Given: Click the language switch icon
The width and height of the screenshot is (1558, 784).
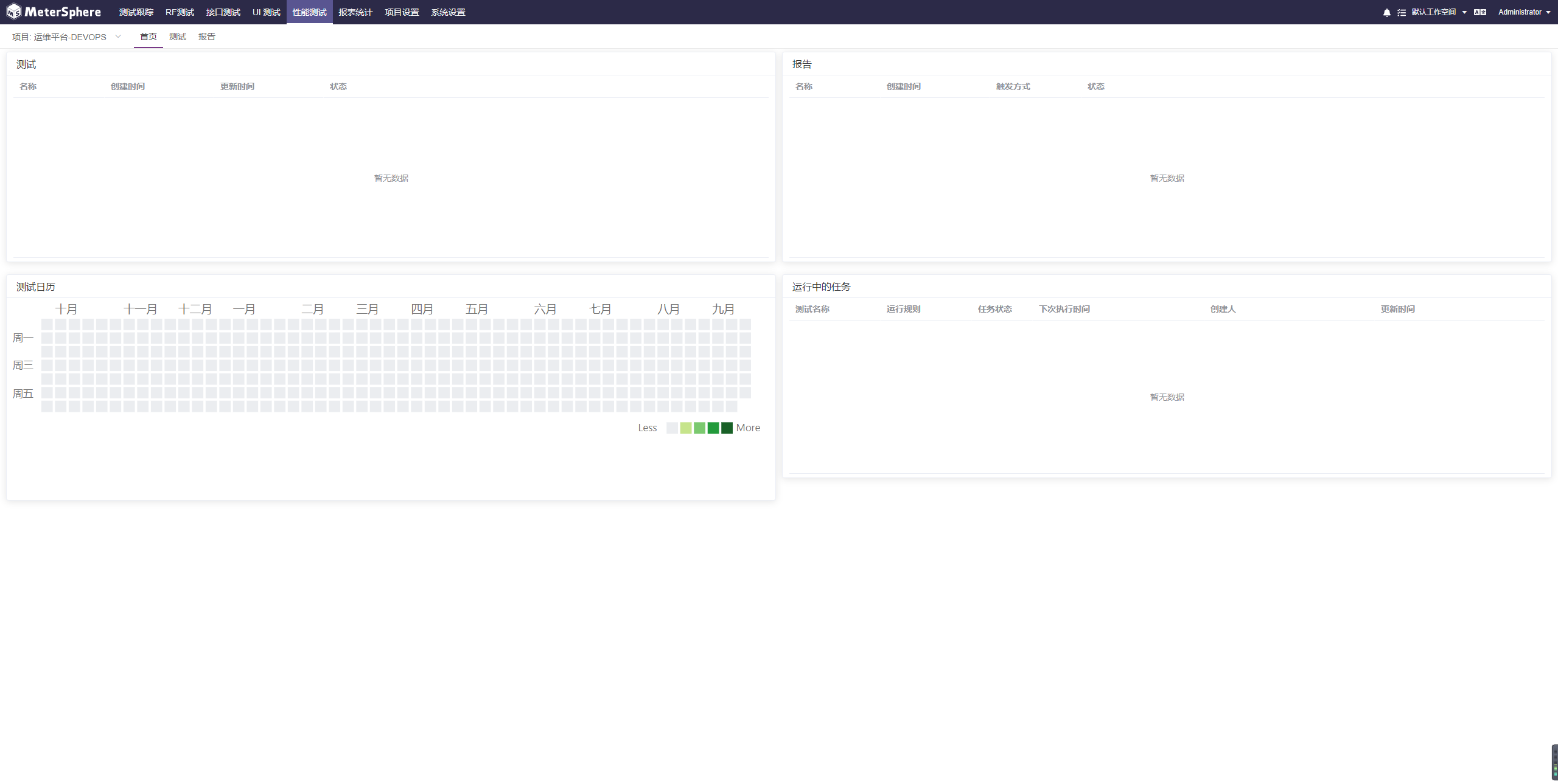Looking at the screenshot, I should 1480,12.
